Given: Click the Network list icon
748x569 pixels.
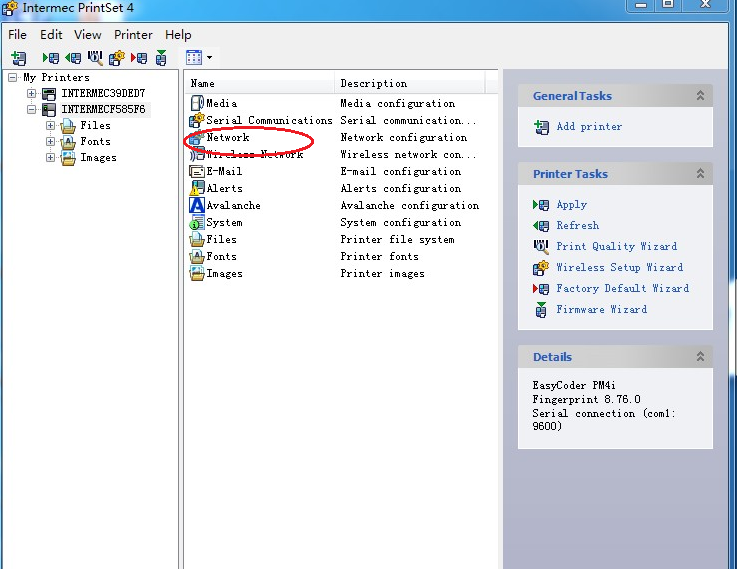Looking at the screenshot, I should [x=197, y=137].
